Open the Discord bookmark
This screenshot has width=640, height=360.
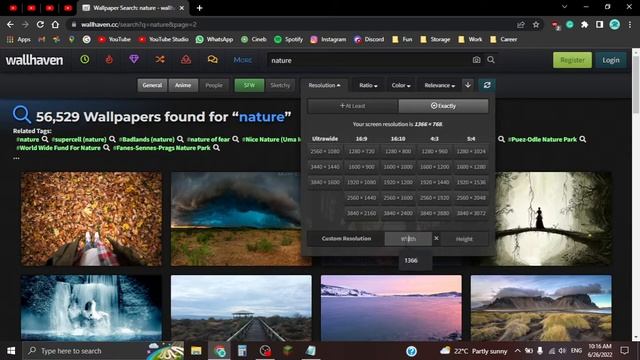(369, 39)
